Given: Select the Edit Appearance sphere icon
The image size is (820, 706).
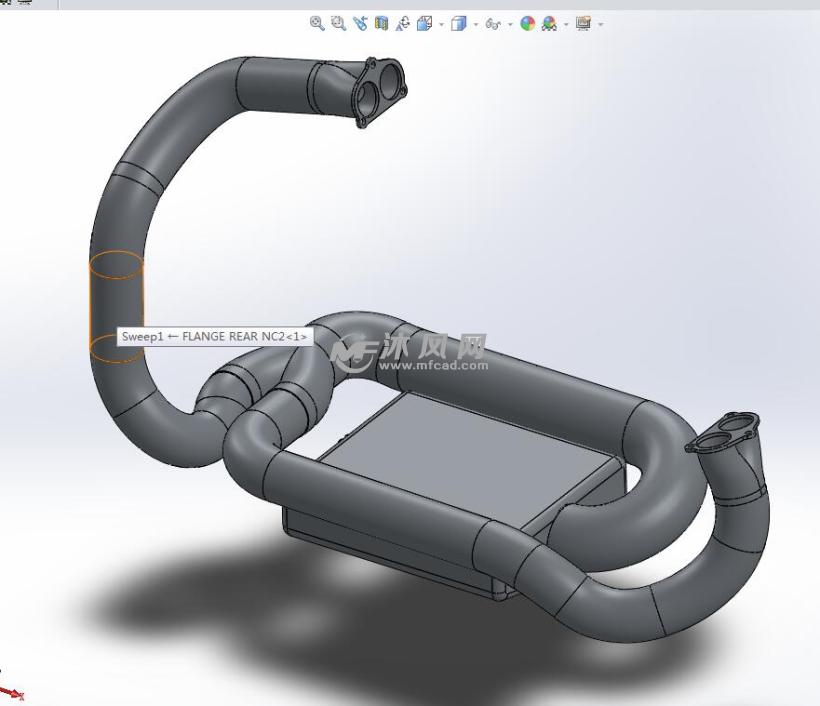Looking at the screenshot, I should pyautogui.click(x=526, y=22).
